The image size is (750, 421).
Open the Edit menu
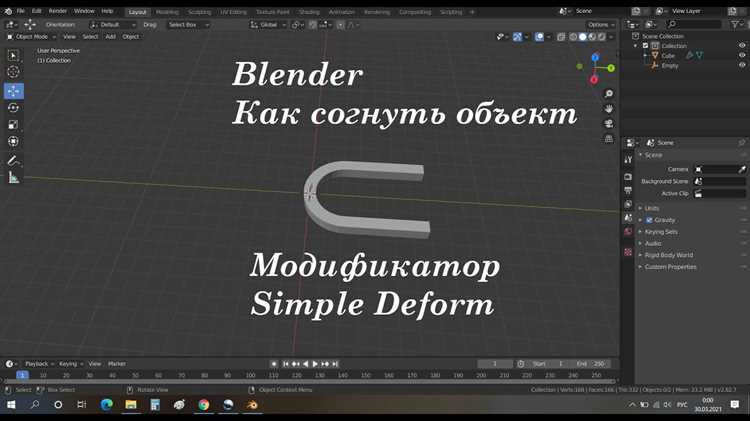pyautogui.click(x=37, y=11)
